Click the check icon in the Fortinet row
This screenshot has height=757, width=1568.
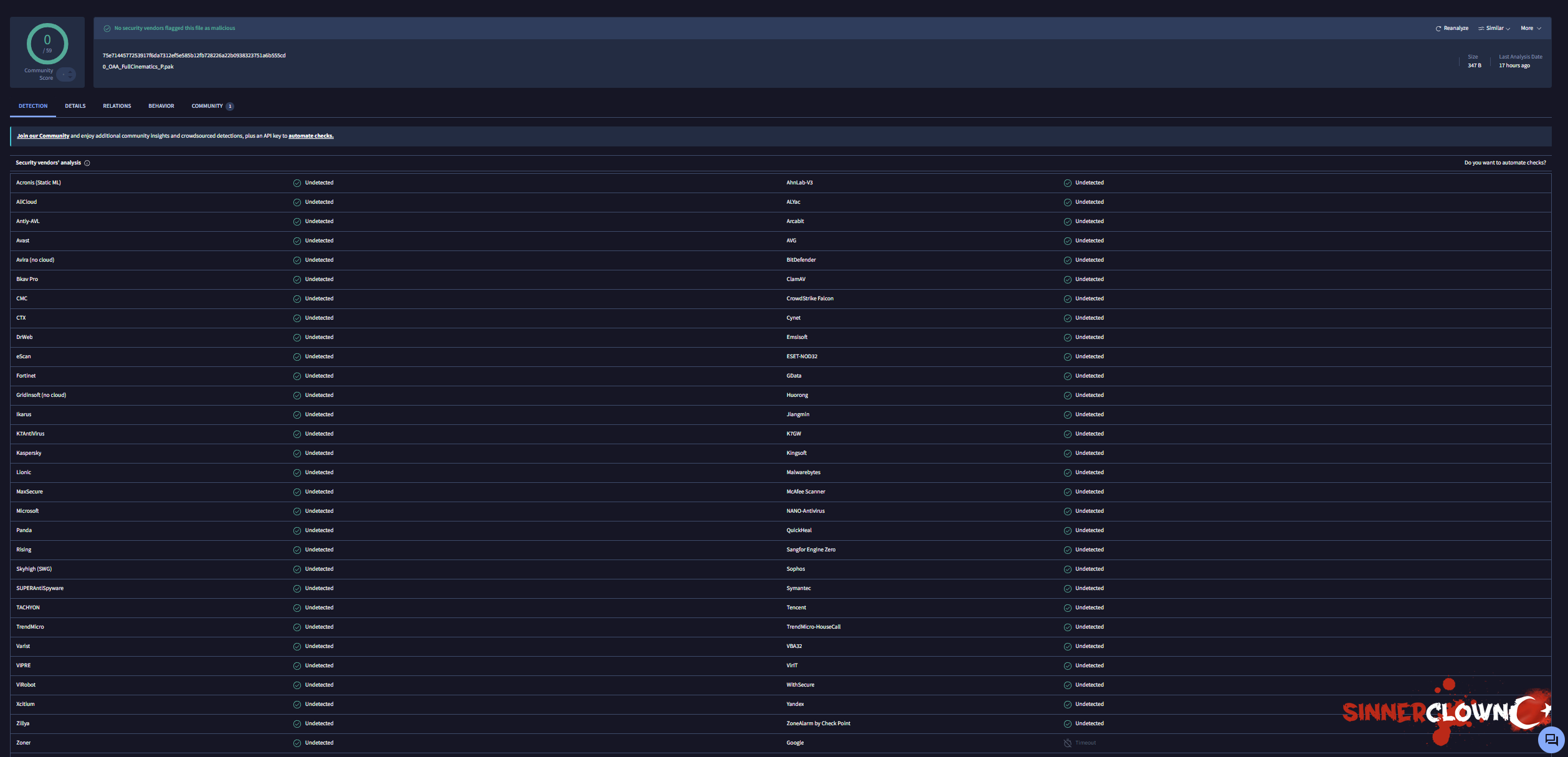click(297, 376)
